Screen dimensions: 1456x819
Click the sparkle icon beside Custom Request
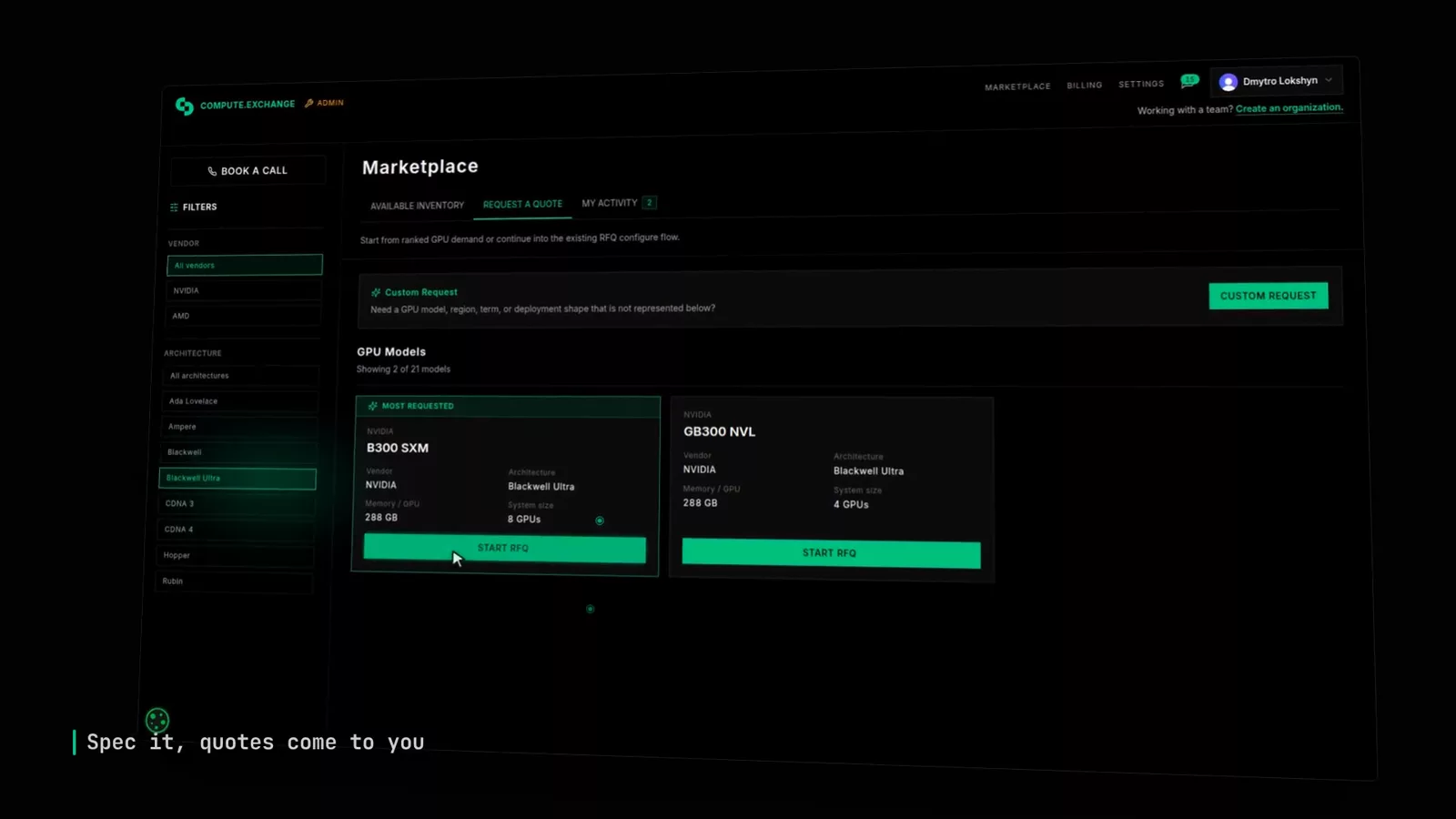(x=376, y=293)
